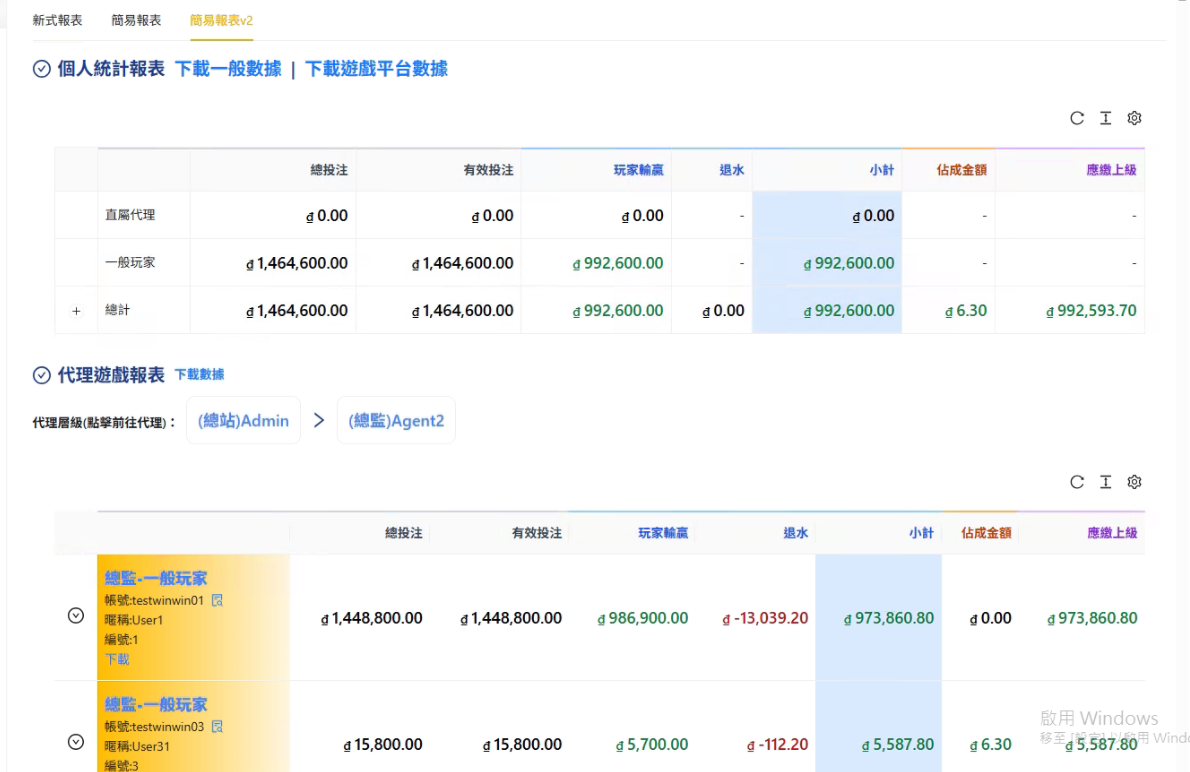Collapse the 個人統計報表 section
This screenshot has height=772, width=1190.
(42, 69)
